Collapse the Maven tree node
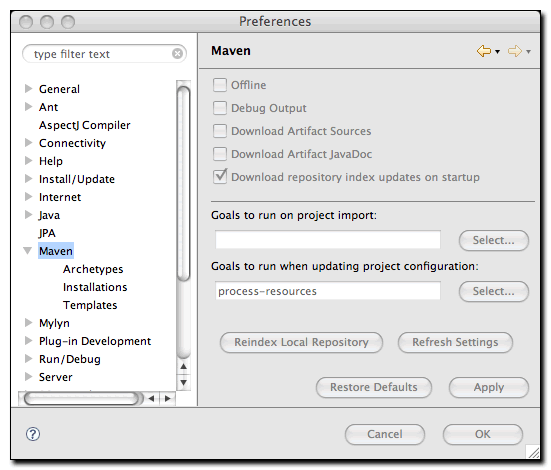Image resolution: width=551 pixels, height=470 pixels. pos(28,251)
